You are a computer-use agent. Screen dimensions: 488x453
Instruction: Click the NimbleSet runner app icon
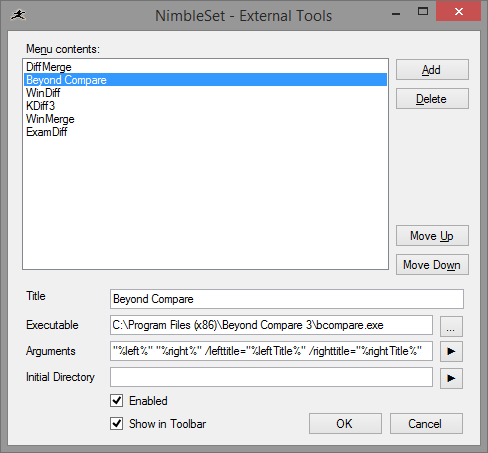coord(18,15)
